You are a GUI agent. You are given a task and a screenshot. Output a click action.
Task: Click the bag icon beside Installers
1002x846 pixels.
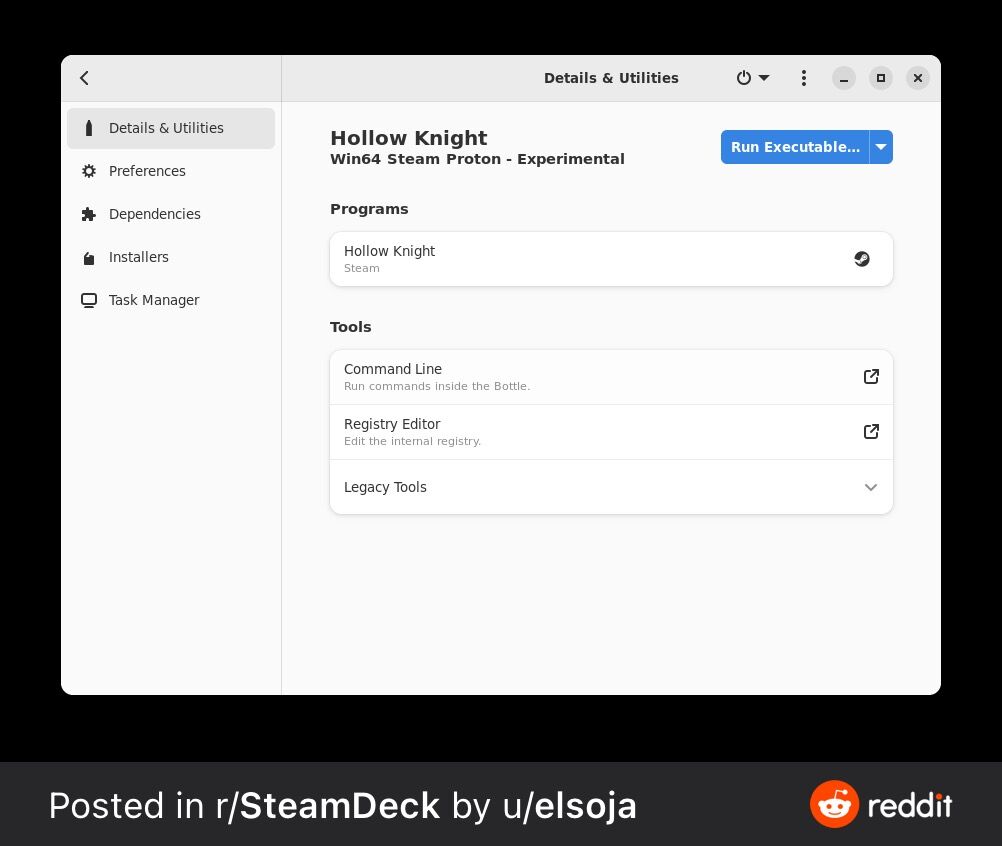89,258
